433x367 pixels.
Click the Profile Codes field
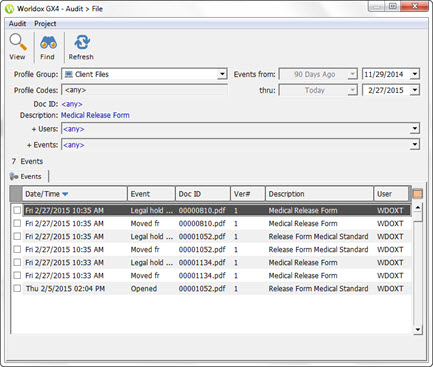pos(145,90)
